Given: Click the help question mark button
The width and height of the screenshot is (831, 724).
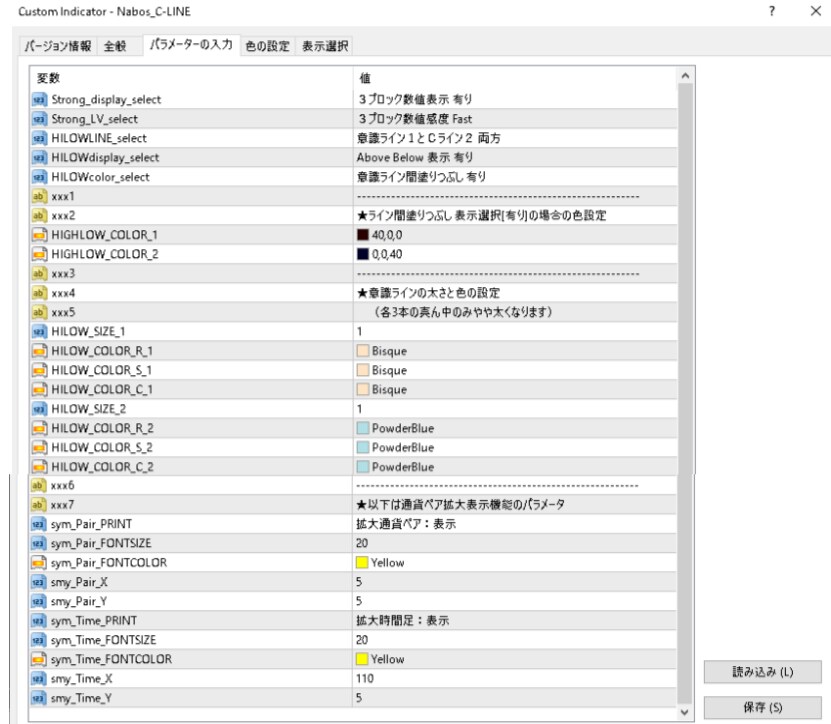Looking at the screenshot, I should click(772, 11).
